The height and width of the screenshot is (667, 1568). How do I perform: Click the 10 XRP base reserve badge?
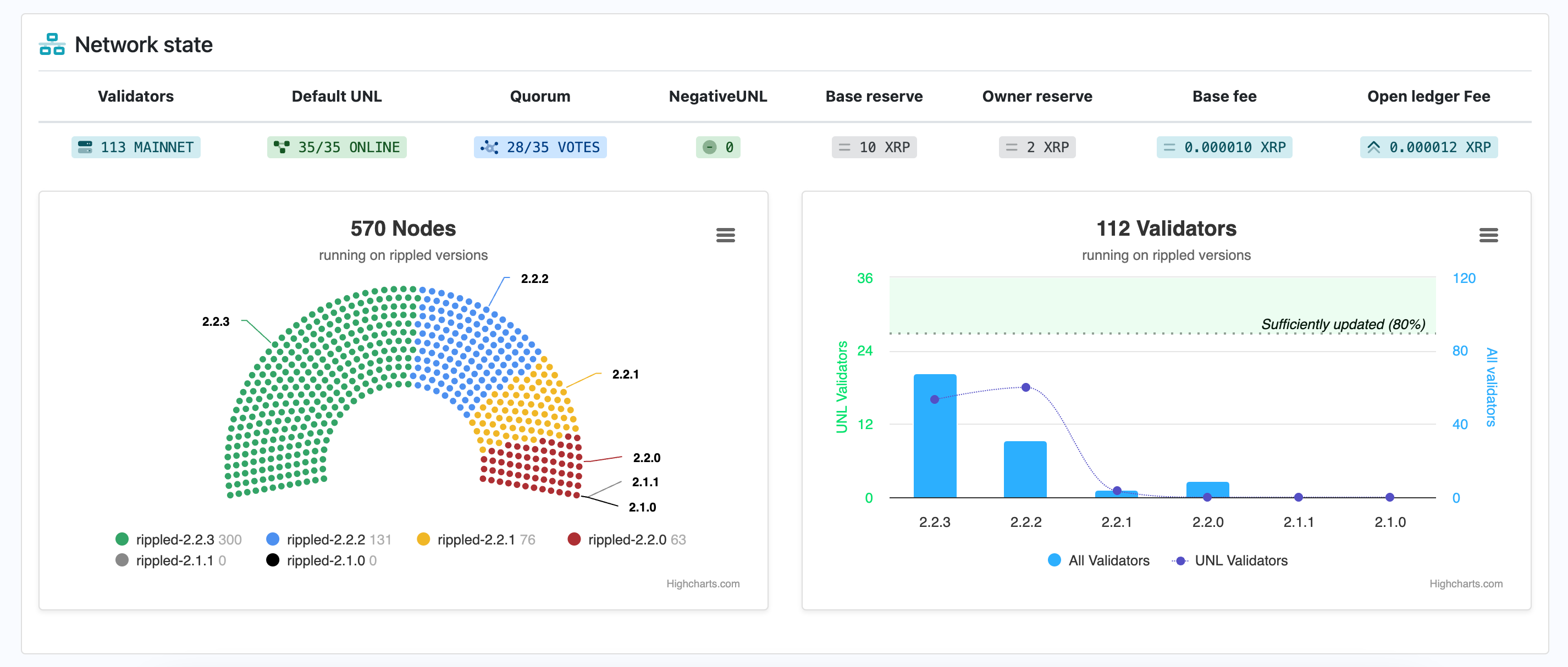(874, 147)
